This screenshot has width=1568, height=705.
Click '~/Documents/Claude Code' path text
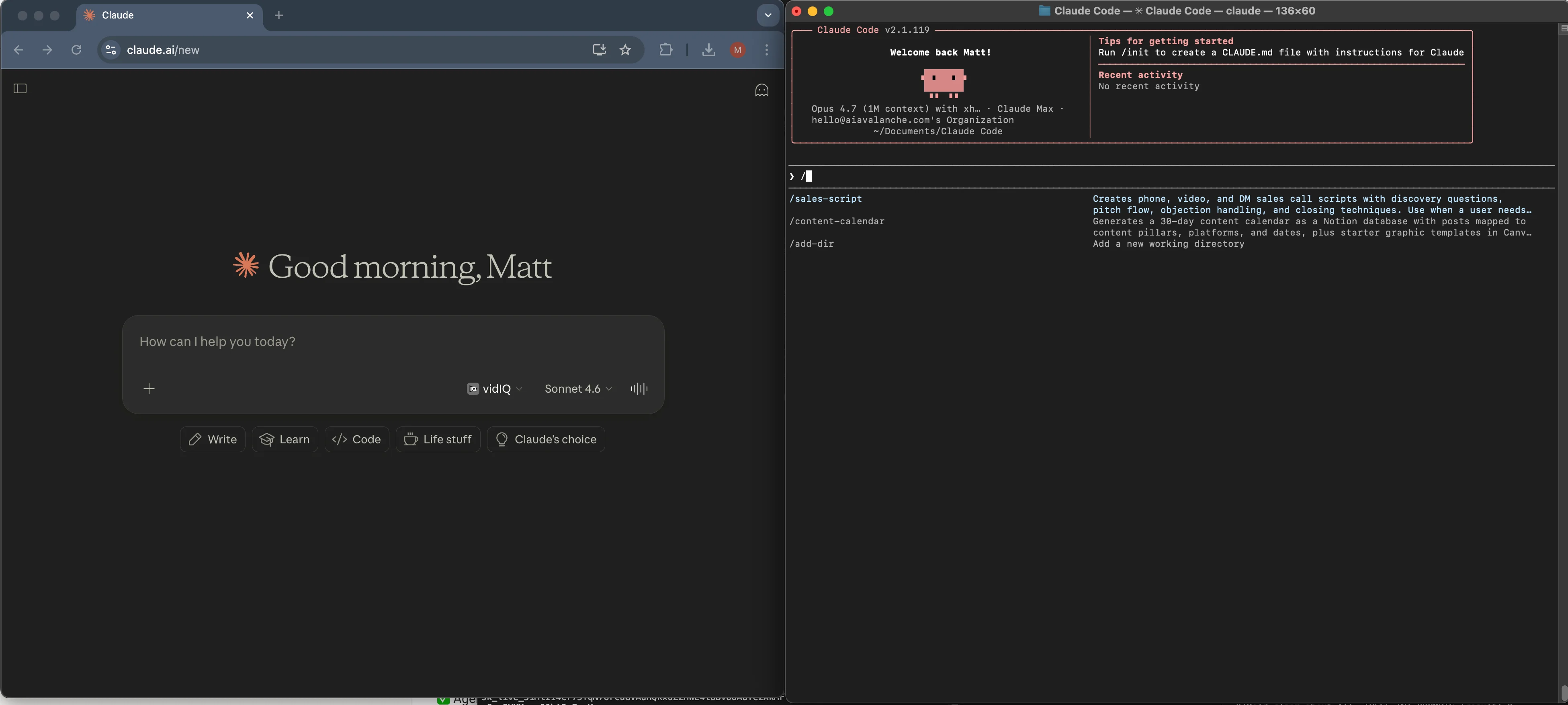[x=938, y=131]
